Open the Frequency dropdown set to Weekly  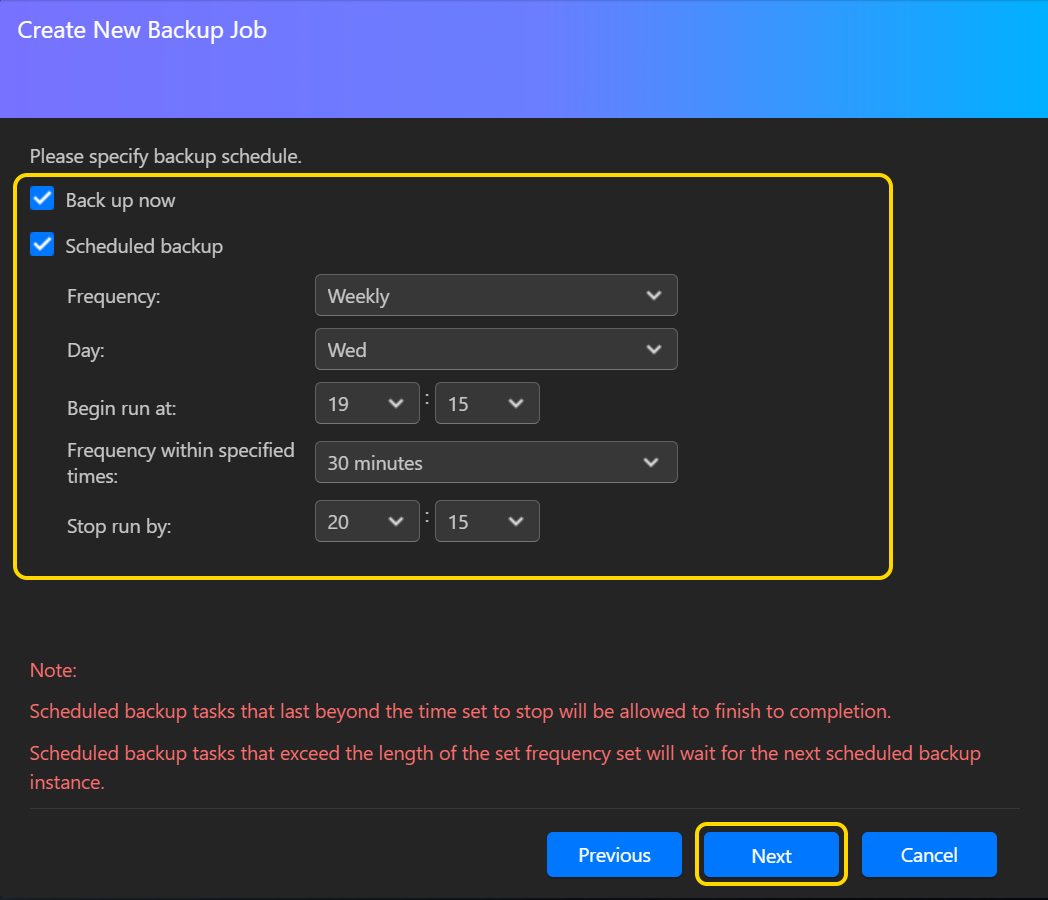tap(495, 296)
